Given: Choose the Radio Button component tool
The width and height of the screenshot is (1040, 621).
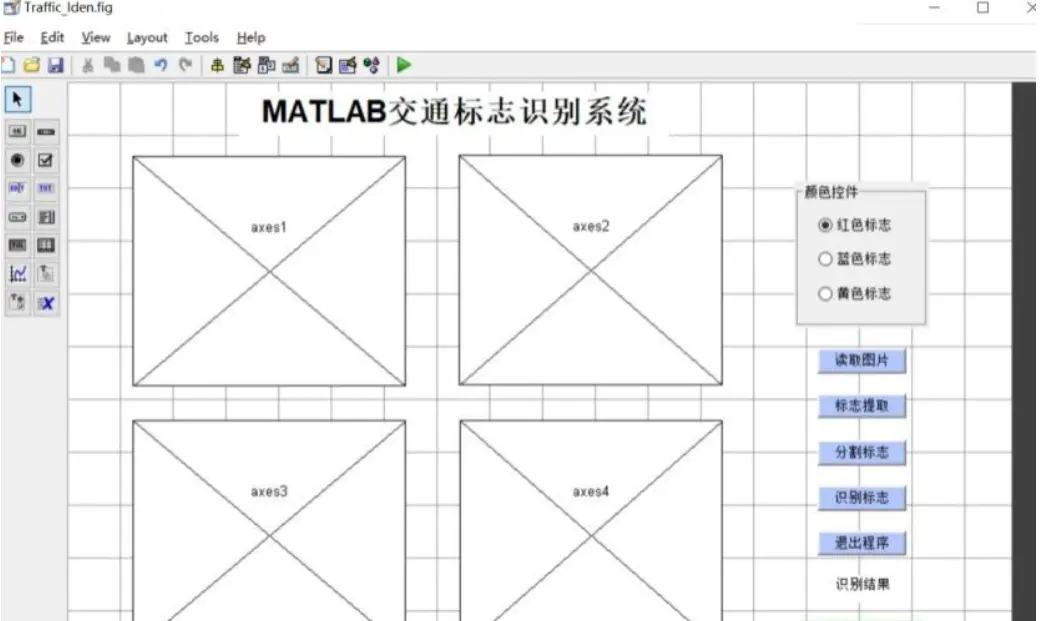Looking at the screenshot, I should click(x=17, y=161).
